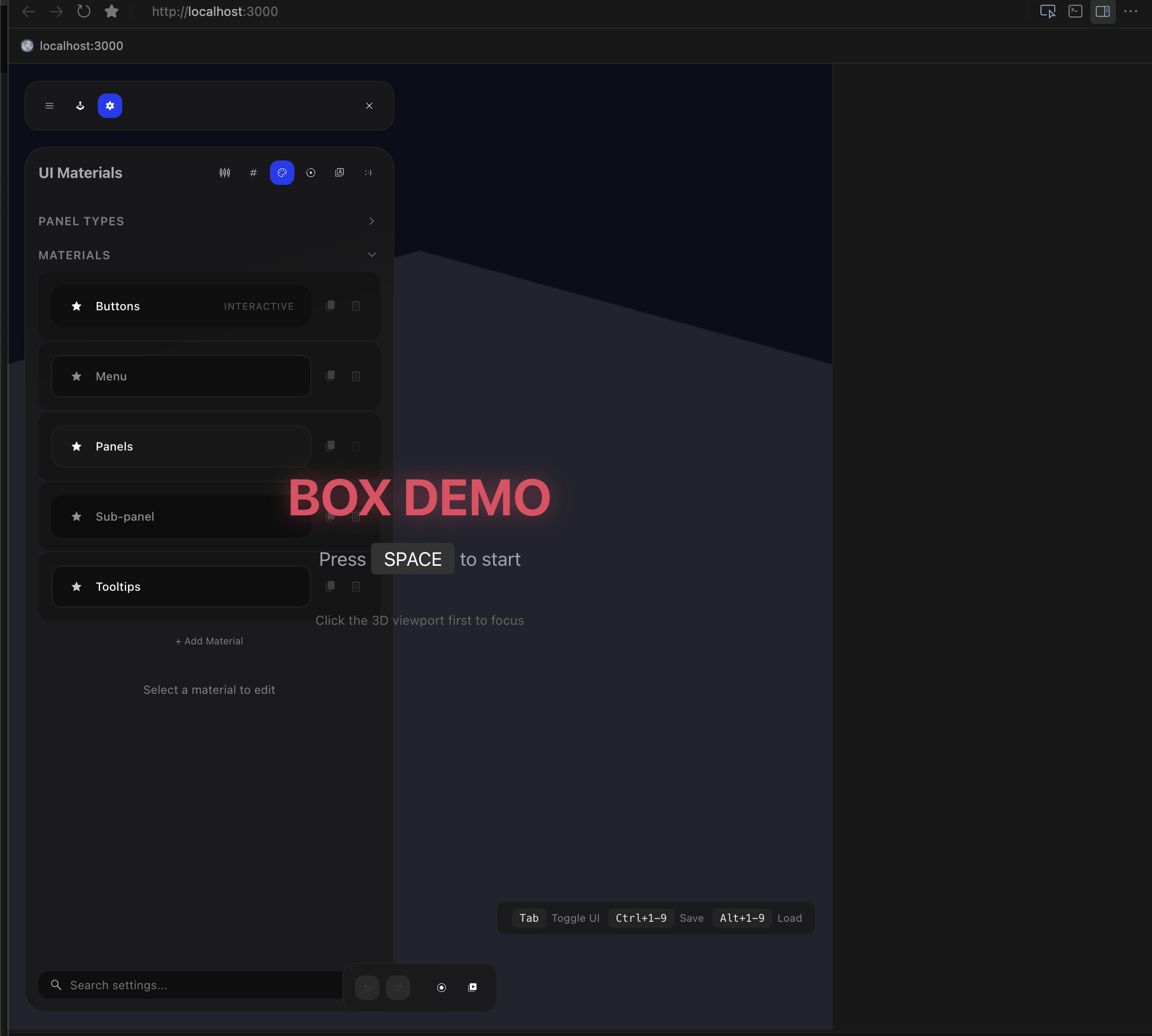
Task: Click the + Add Material button
Action: tap(209, 640)
